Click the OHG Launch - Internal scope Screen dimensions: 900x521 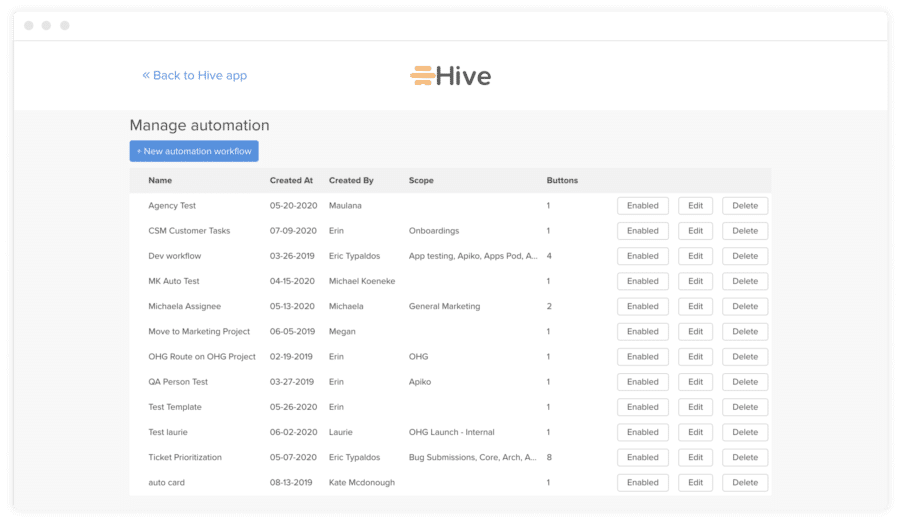click(x=452, y=432)
